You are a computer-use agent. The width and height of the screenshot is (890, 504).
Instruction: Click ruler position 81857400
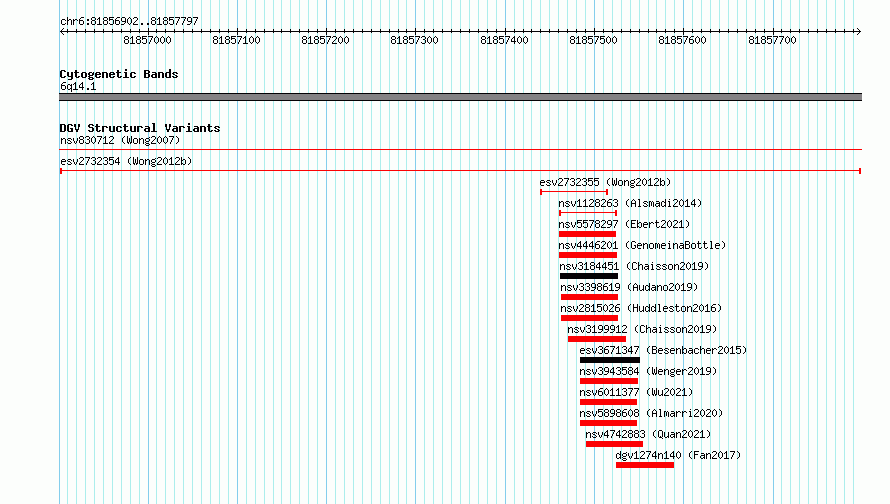pyautogui.click(x=504, y=40)
